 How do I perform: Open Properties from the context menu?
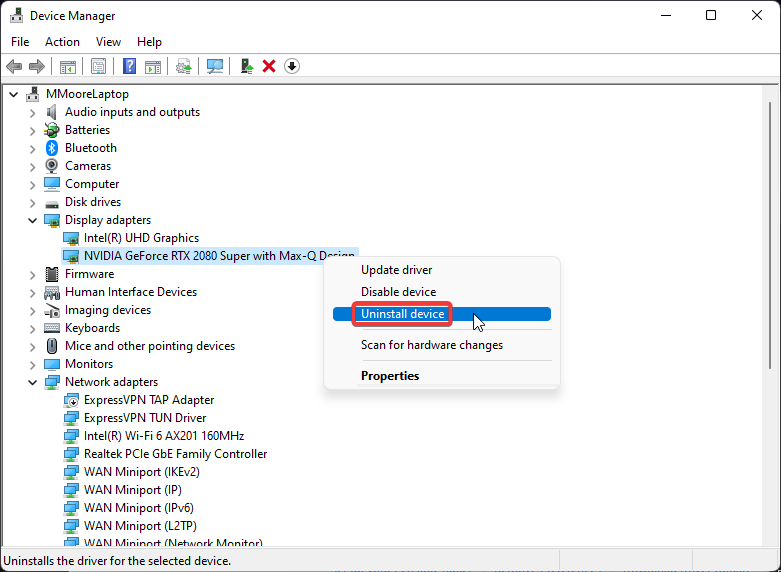pos(442,376)
